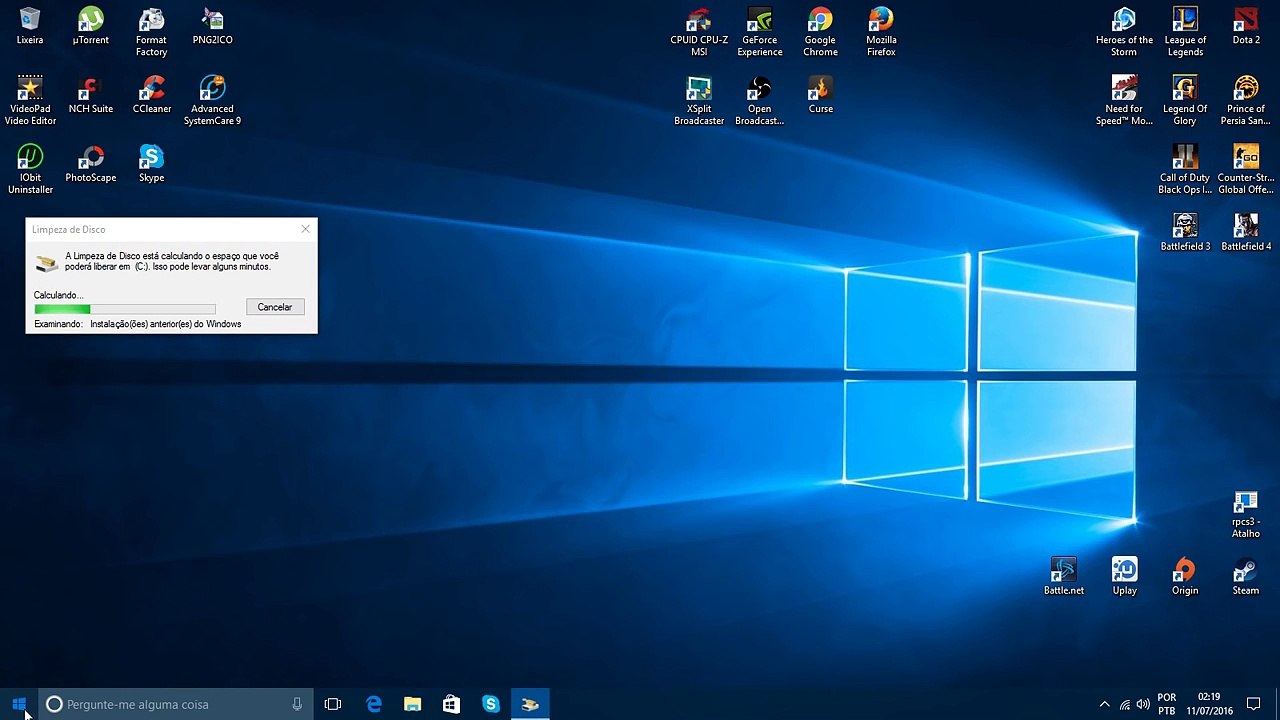The image size is (1280, 720).
Task: Select the µTorrent desktop shortcut
Action: (91, 27)
